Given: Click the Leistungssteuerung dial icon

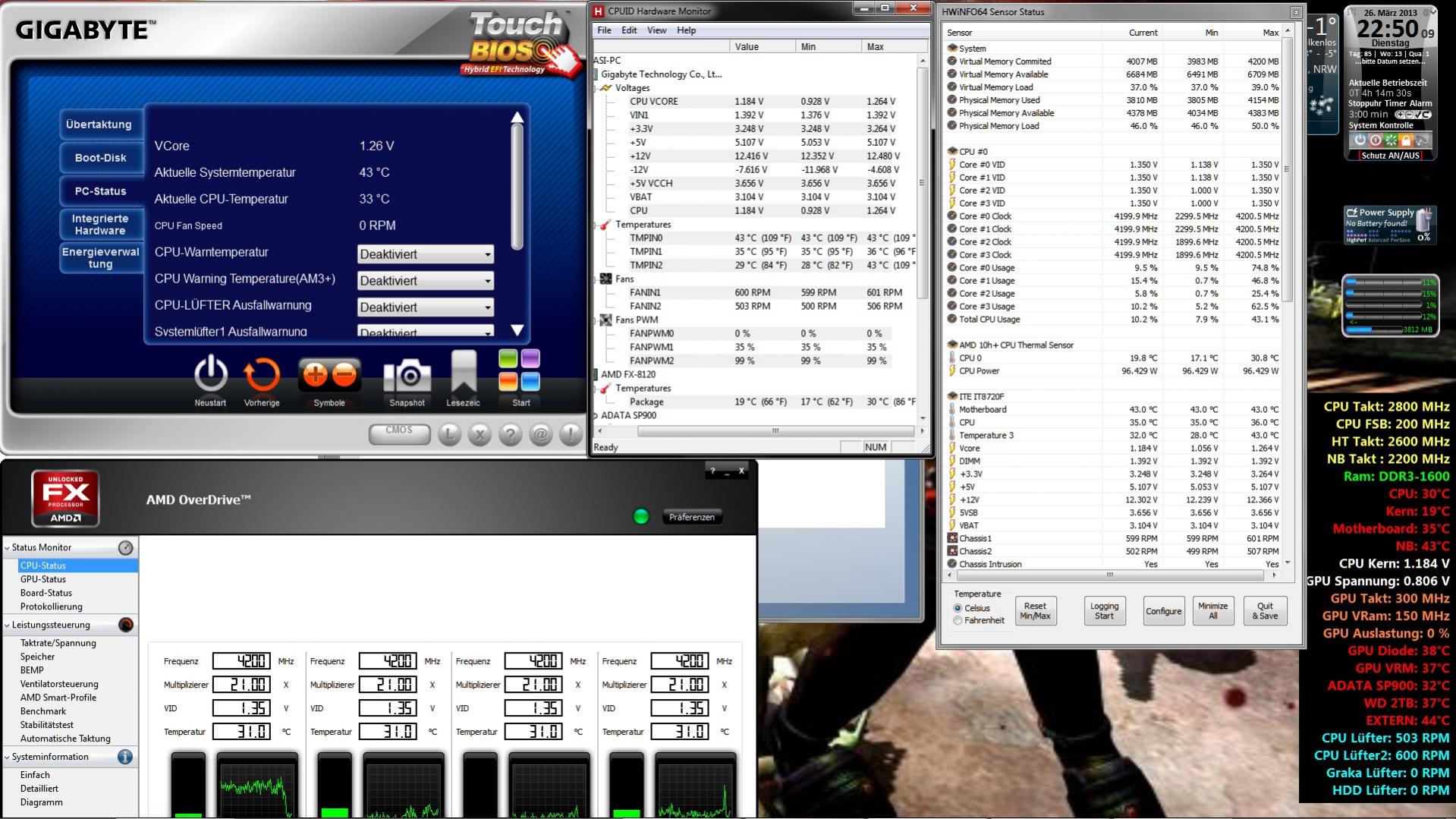Looking at the screenshot, I should (x=126, y=625).
